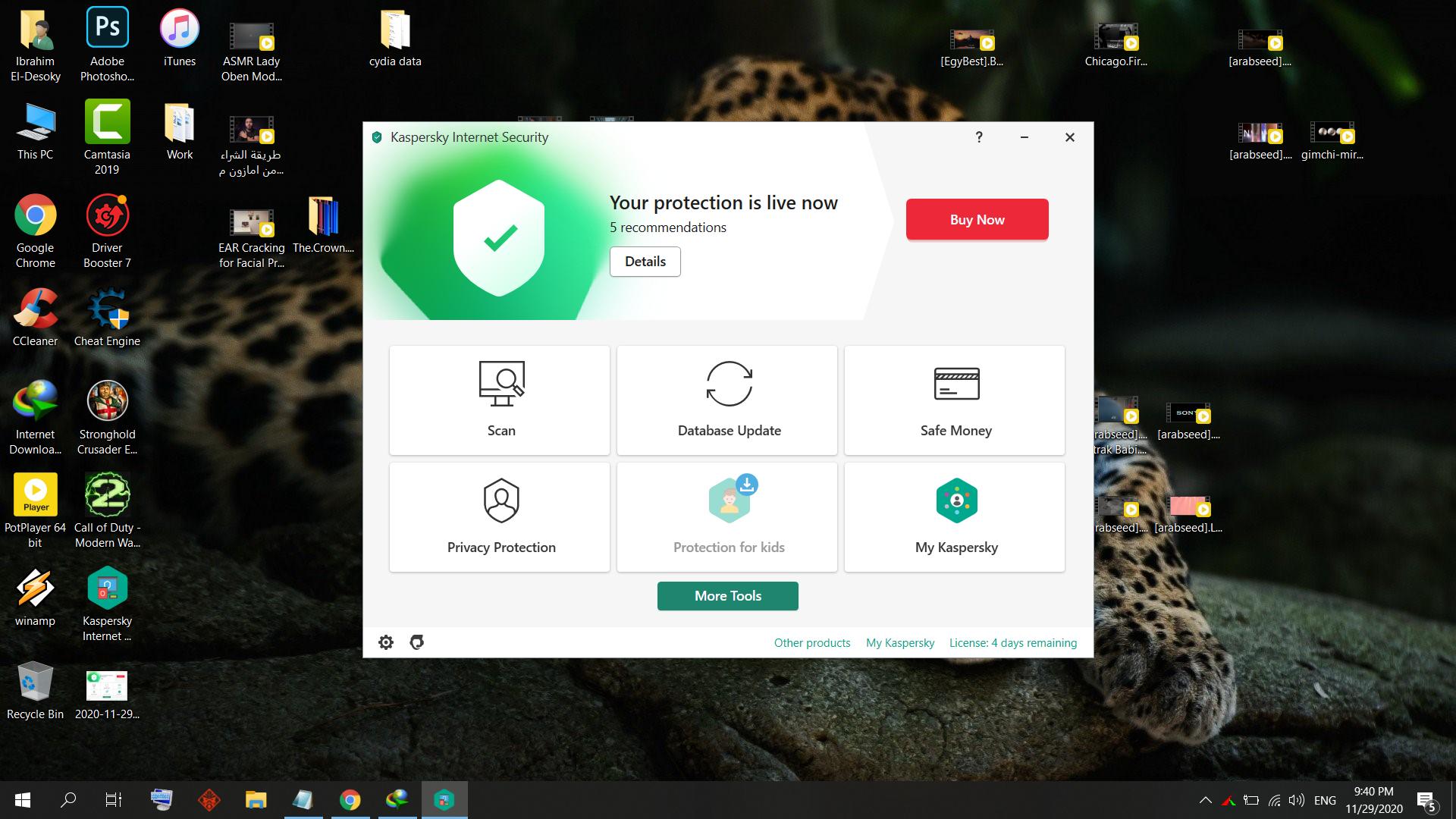Open the My Kaspersky tile
Screen dimensions: 1456x819
(x=955, y=517)
